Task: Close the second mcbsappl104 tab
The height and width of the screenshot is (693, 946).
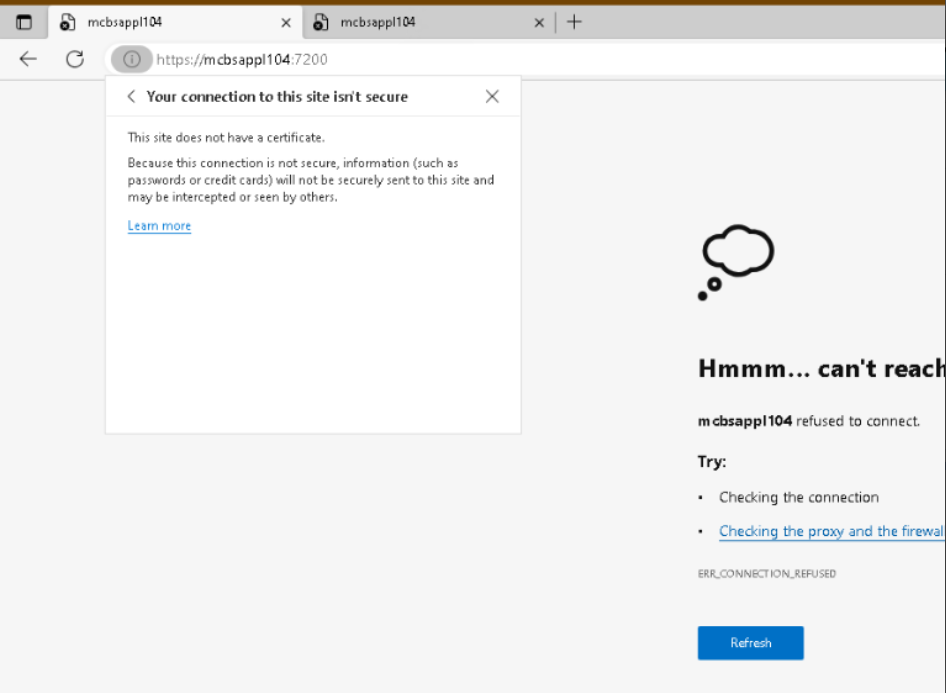Action: pos(539,22)
